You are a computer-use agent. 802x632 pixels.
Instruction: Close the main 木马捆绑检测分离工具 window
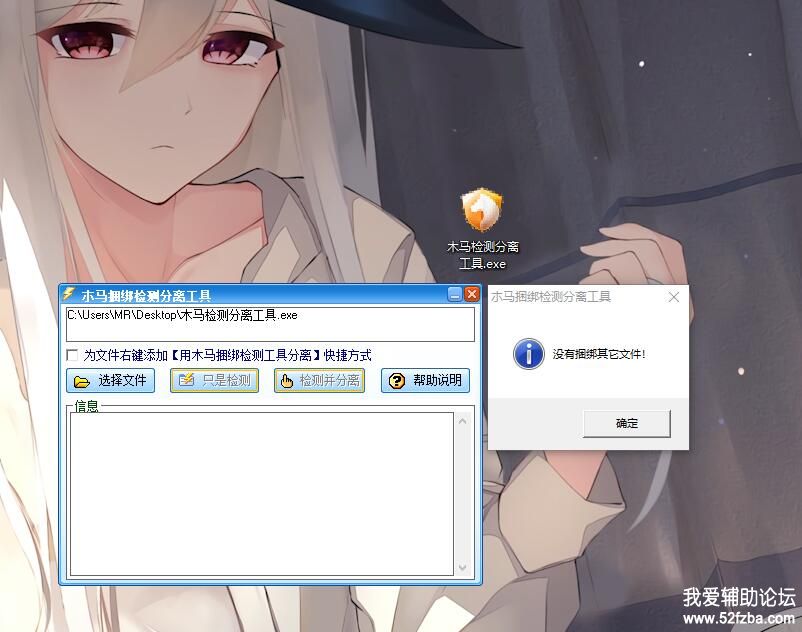coord(472,295)
